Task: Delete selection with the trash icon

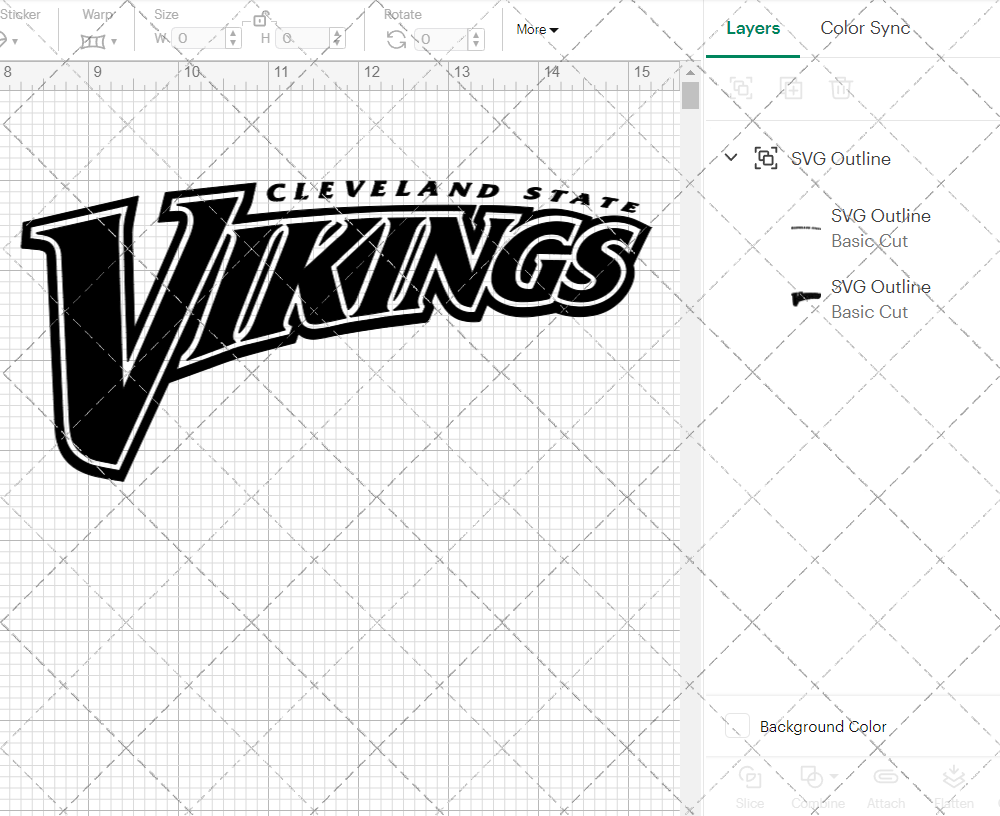Action: [841, 88]
